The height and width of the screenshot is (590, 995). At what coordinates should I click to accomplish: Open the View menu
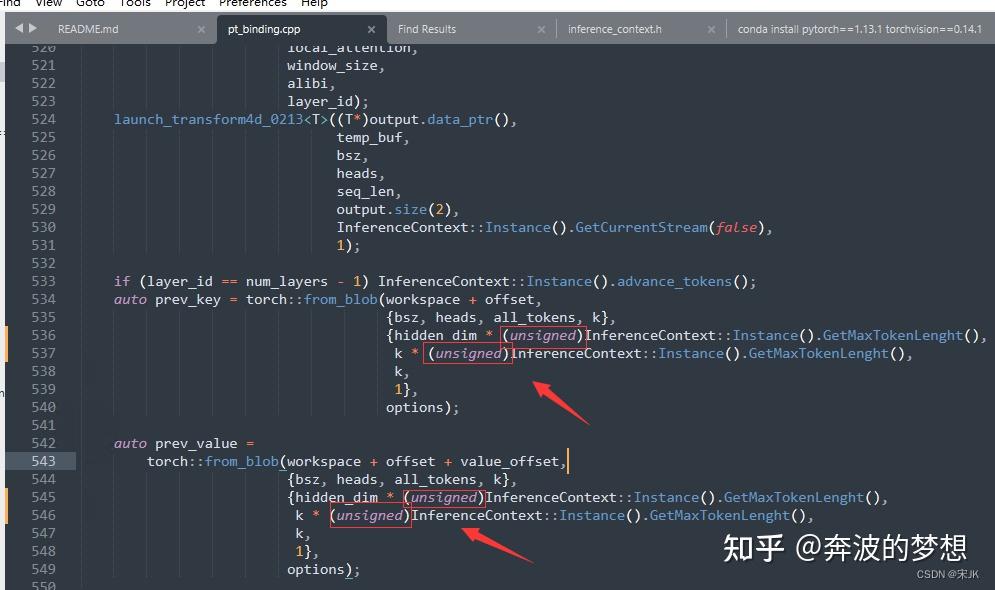pos(49,3)
